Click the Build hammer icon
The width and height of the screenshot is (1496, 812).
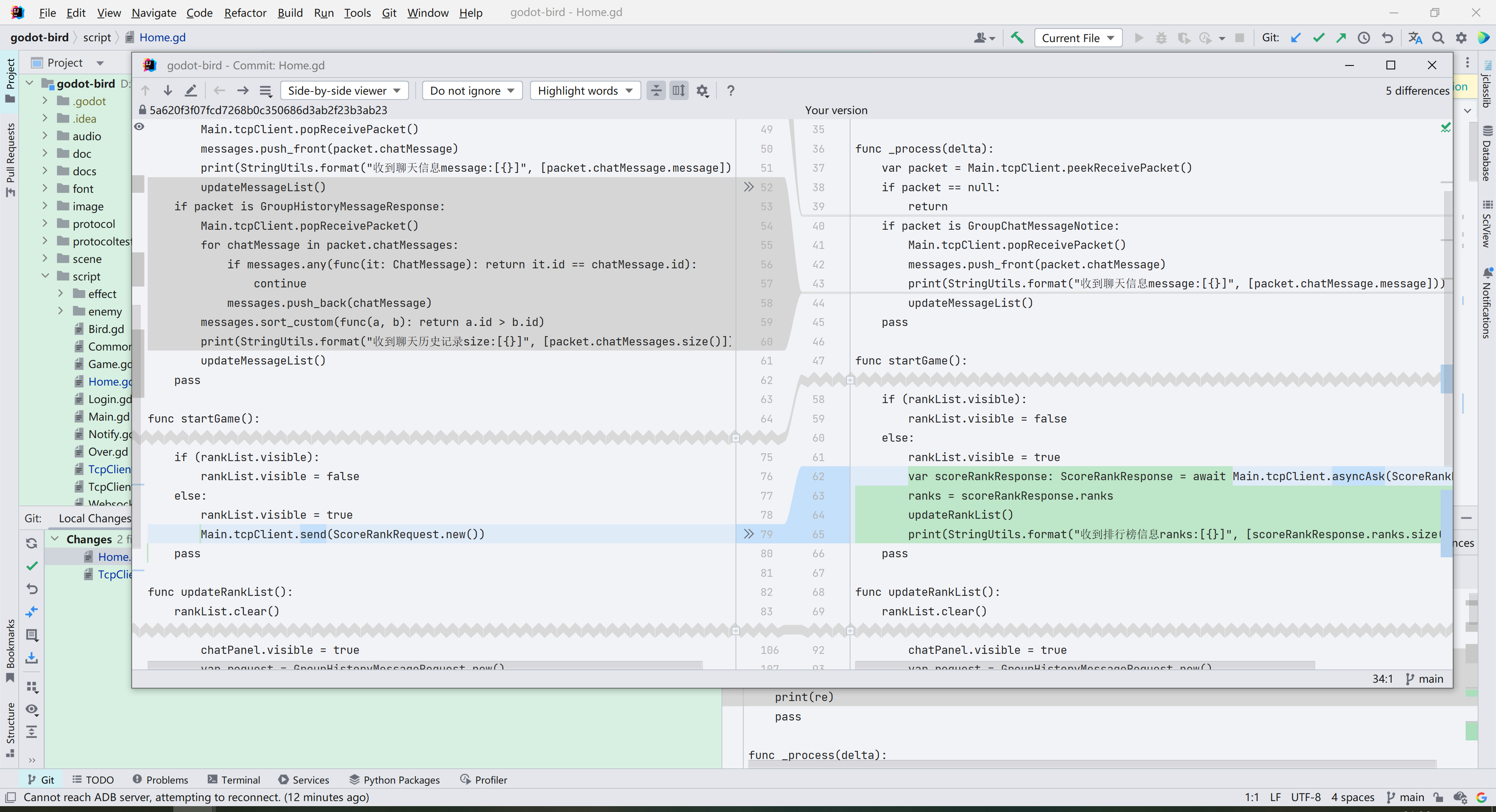click(x=1017, y=38)
